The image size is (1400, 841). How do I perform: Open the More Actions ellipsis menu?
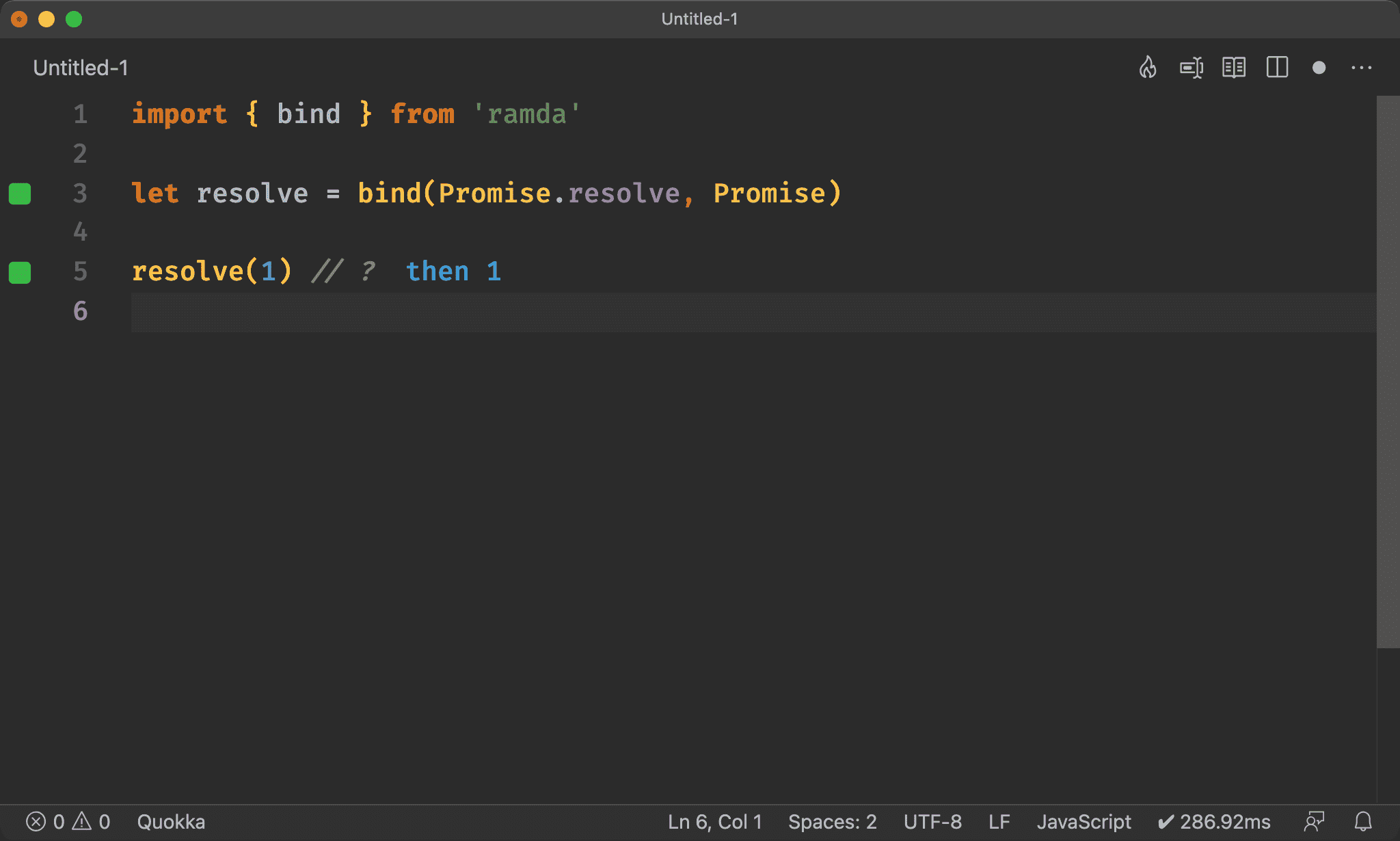[x=1362, y=68]
